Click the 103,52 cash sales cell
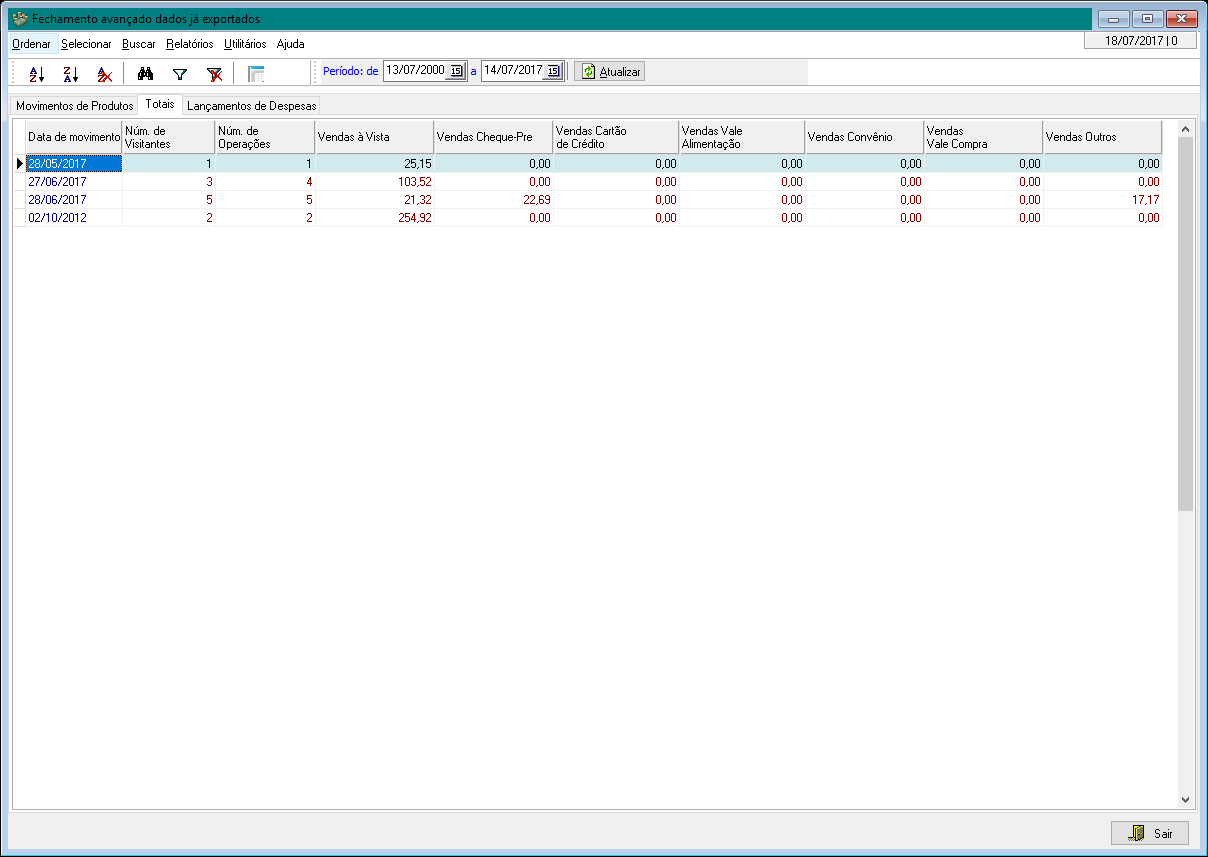 [x=375, y=182]
